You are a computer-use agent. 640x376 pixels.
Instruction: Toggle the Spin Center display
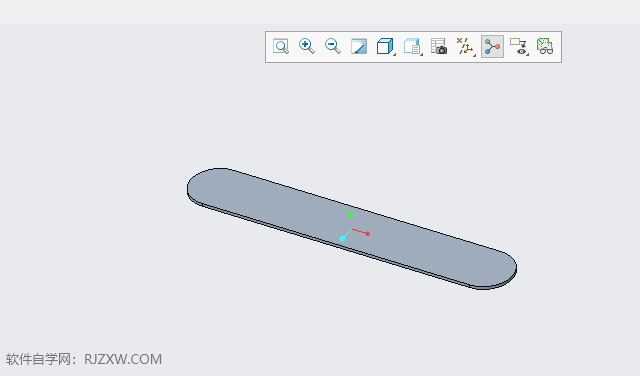492,47
